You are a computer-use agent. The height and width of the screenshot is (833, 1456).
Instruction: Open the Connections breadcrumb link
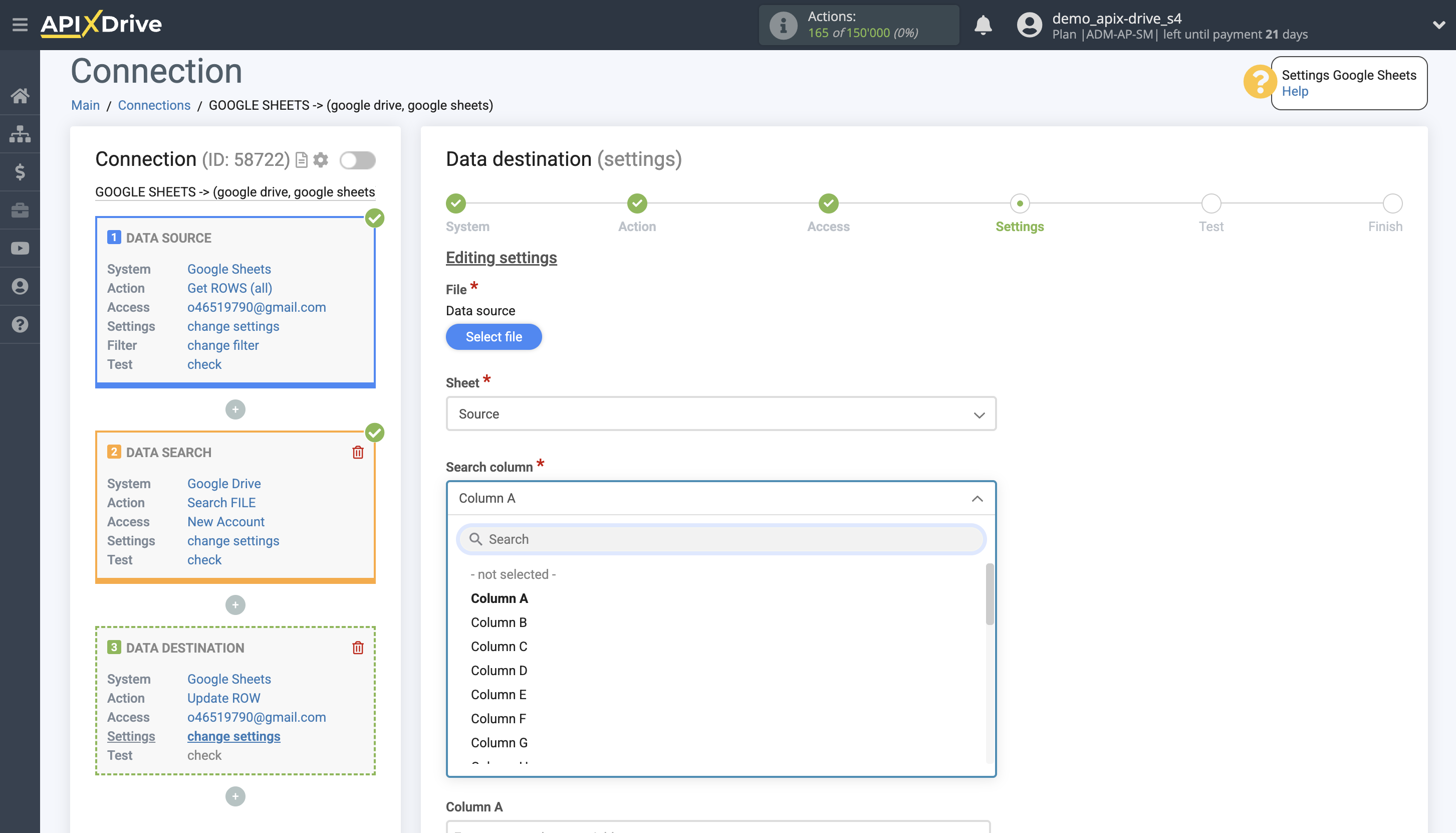coord(154,105)
